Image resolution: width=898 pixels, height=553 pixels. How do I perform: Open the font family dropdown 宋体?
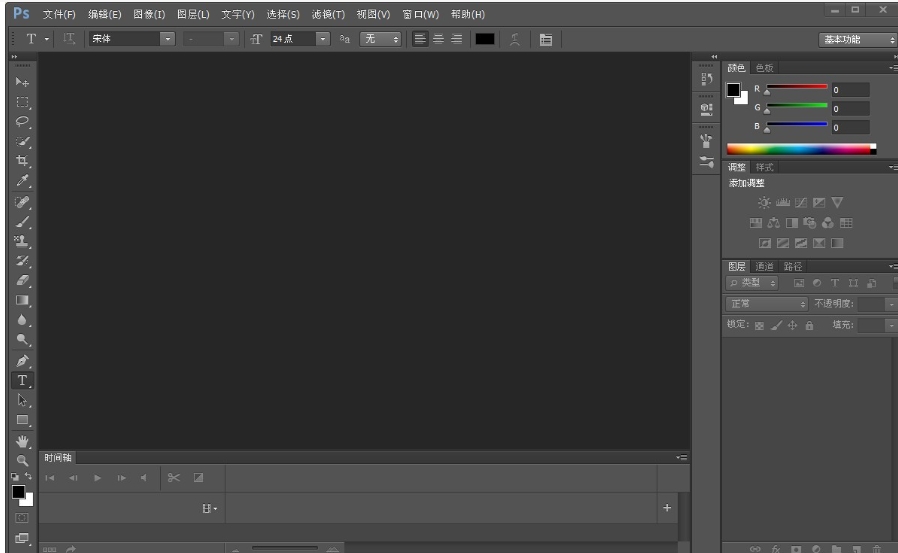pyautogui.click(x=167, y=39)
